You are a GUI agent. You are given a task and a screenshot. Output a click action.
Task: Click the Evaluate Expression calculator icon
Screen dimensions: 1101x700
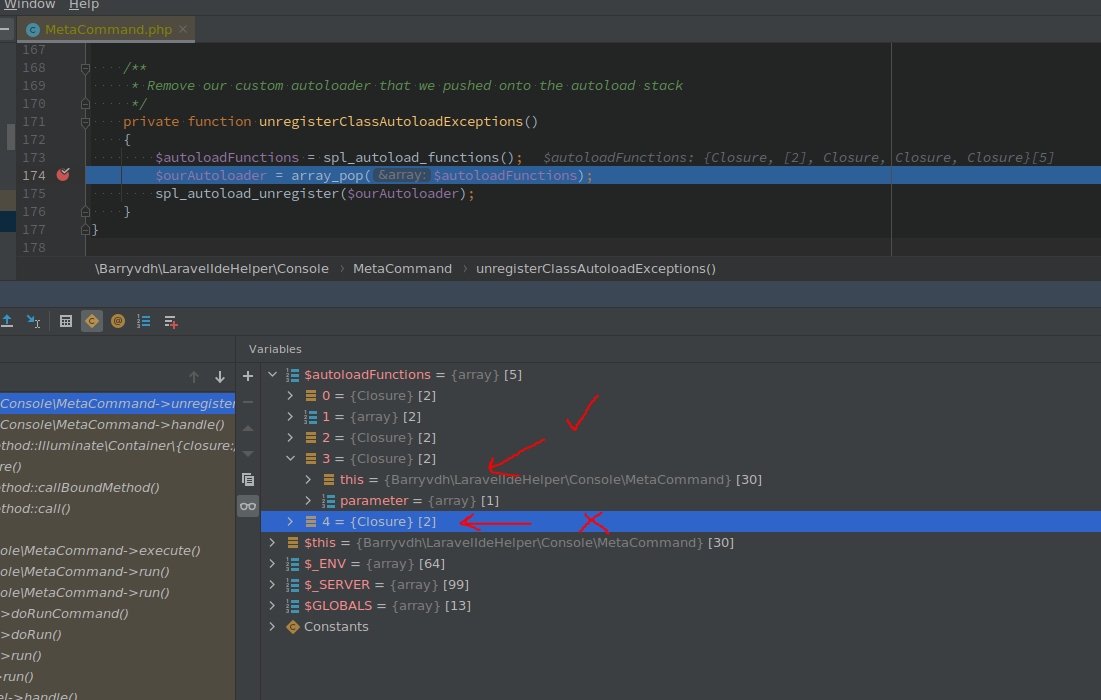[66, 321]
